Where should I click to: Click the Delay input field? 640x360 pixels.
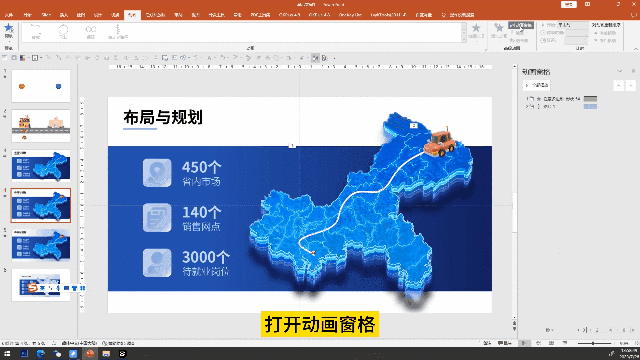(x=576, y=40)
